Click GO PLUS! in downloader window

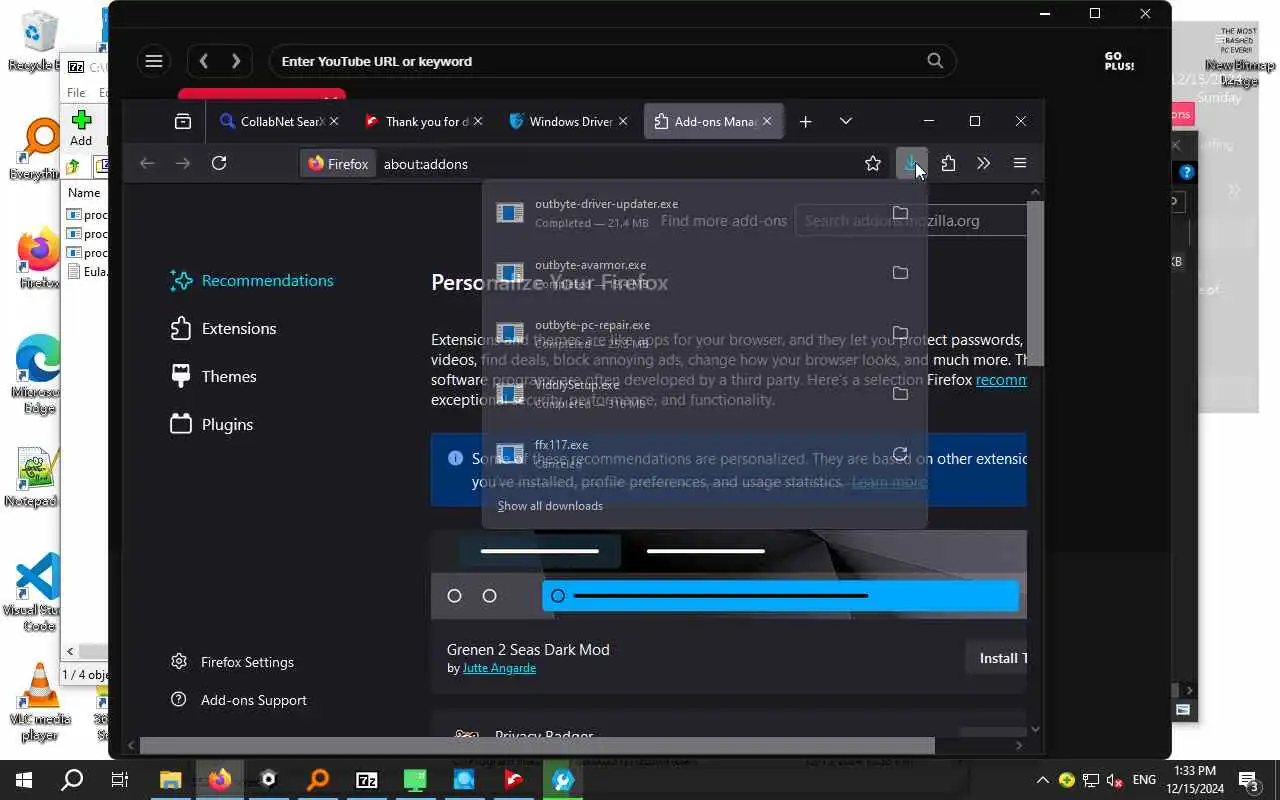point(1119,61)
